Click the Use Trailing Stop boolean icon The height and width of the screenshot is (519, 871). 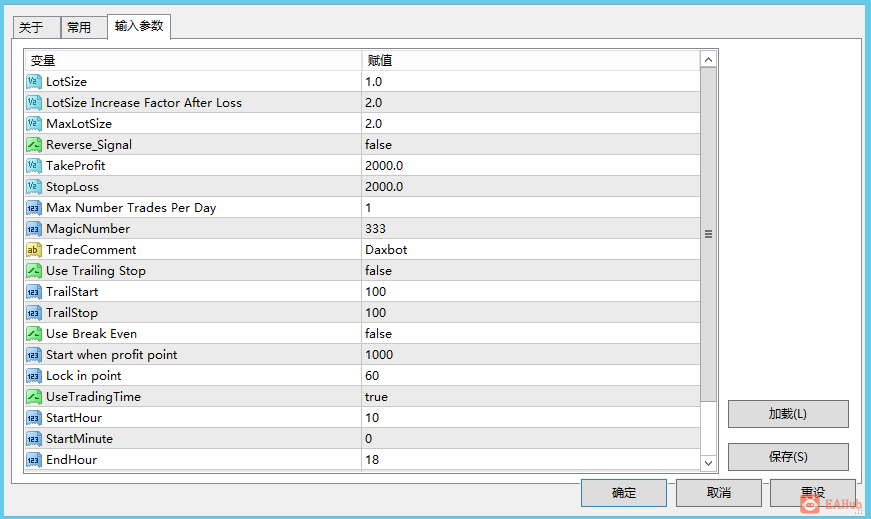(34, 271)
